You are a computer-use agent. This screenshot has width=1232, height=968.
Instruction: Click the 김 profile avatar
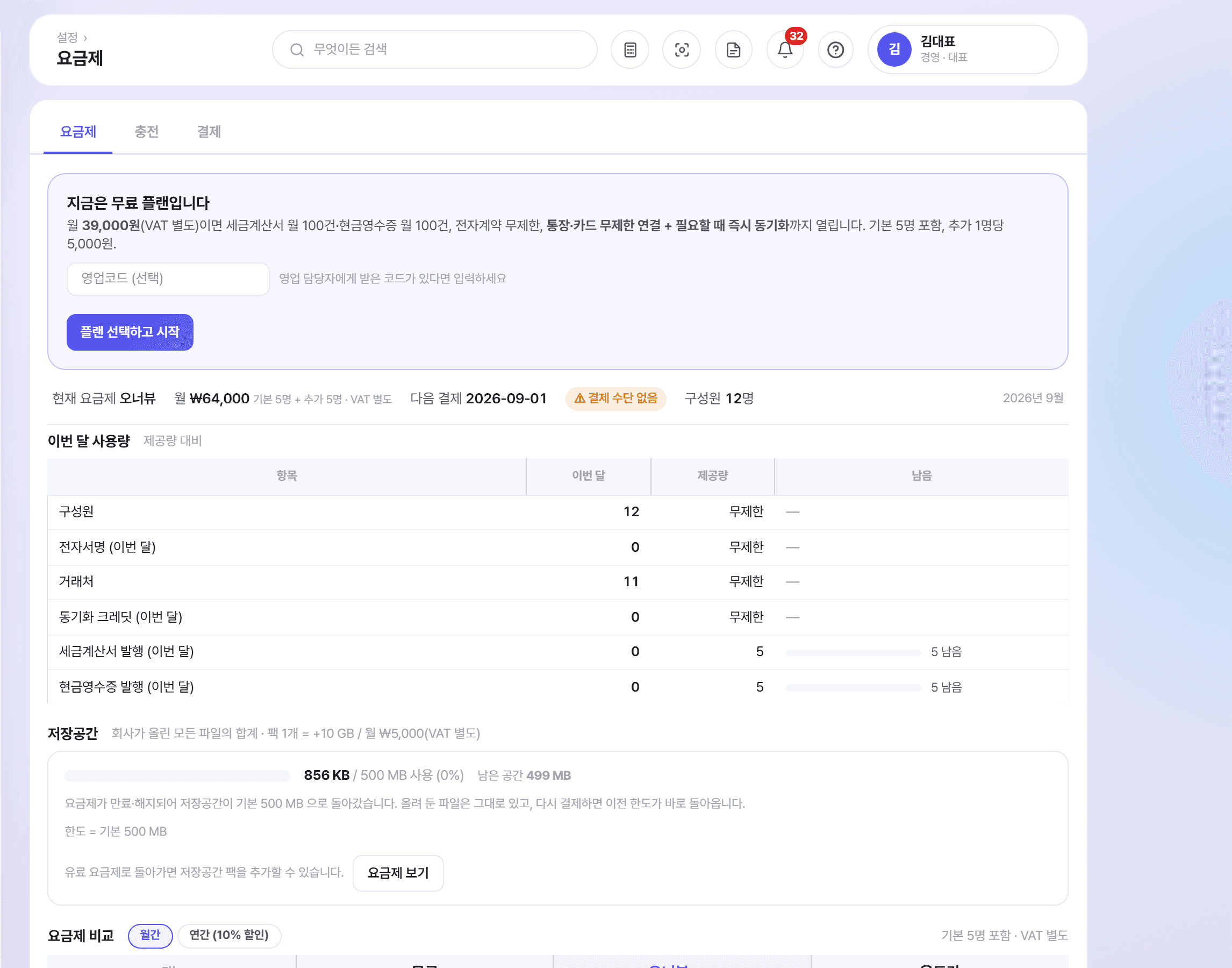[x=894, y=49]
